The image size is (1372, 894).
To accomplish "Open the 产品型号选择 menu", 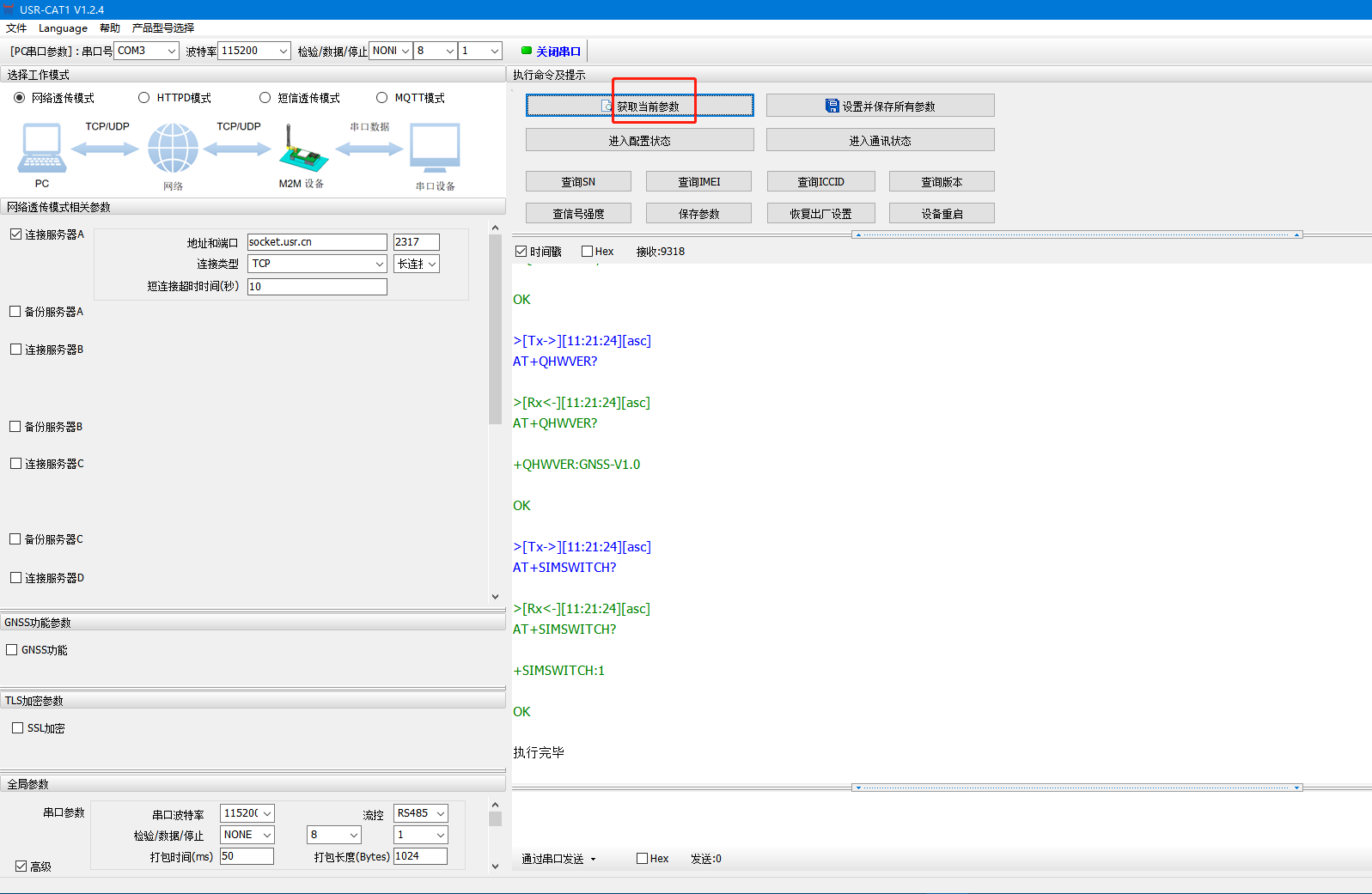I will [x=163, y=28].
